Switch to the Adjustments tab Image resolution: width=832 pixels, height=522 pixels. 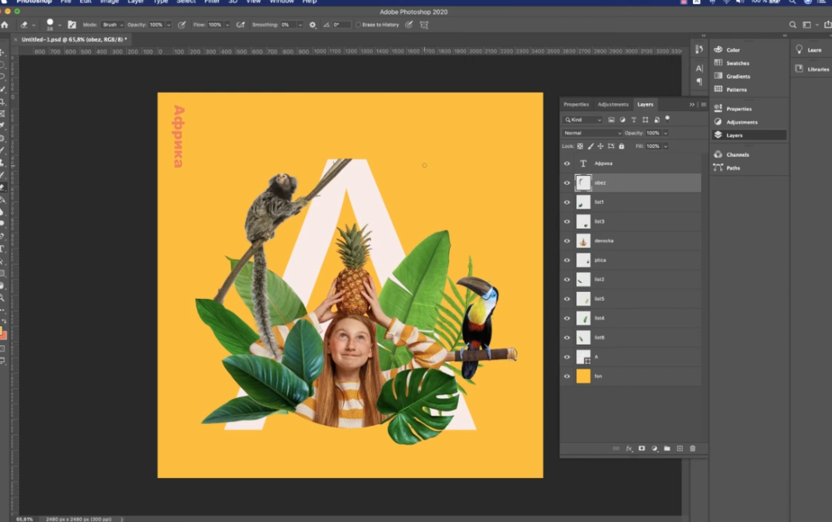pyautogui.click(x=612, y=104)
